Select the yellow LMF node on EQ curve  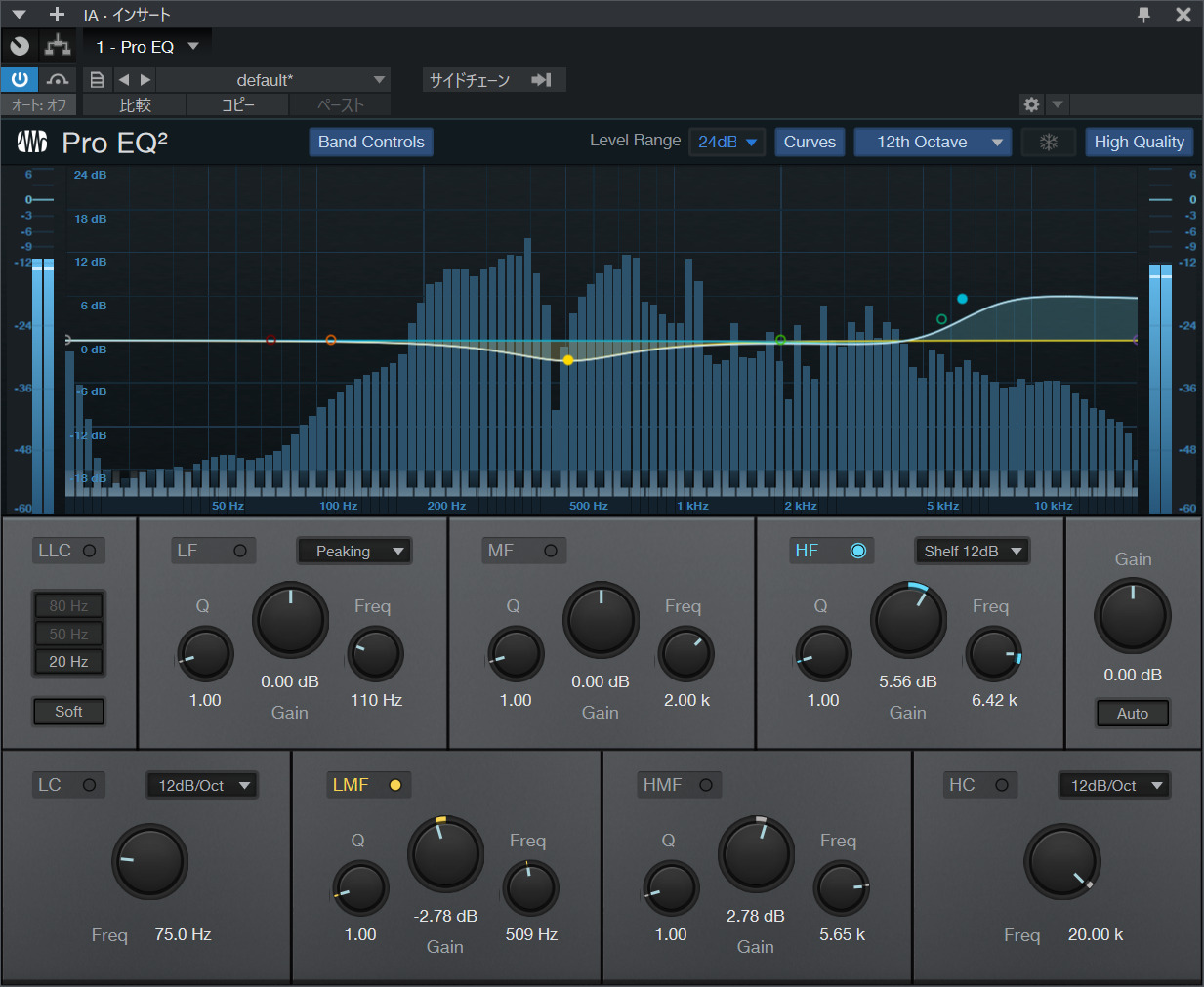click(568, 360)
